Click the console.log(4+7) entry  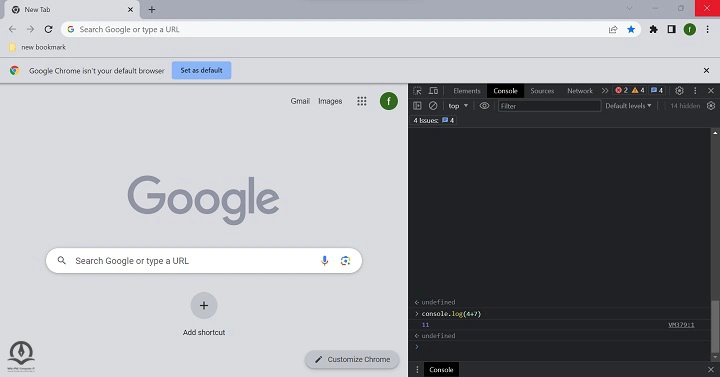click(x=451, y=314)
